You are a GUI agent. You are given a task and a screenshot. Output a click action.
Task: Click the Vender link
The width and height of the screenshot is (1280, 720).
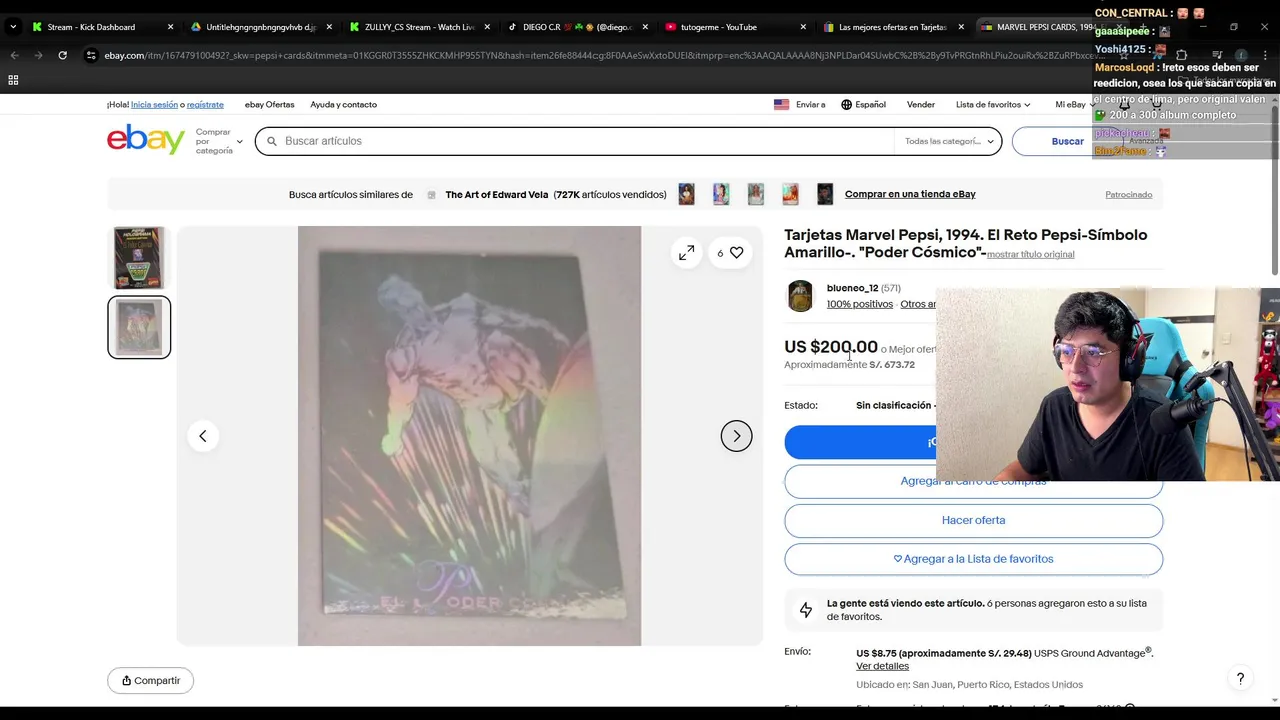click(921, 104)
